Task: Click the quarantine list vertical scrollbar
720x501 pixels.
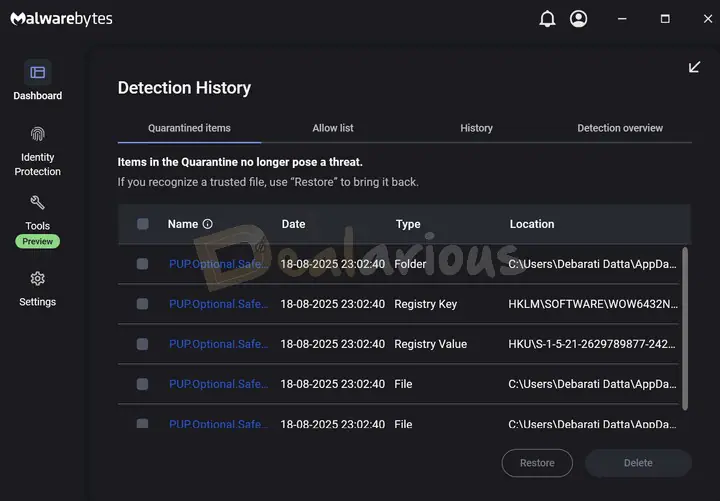Action: (685, 328)
